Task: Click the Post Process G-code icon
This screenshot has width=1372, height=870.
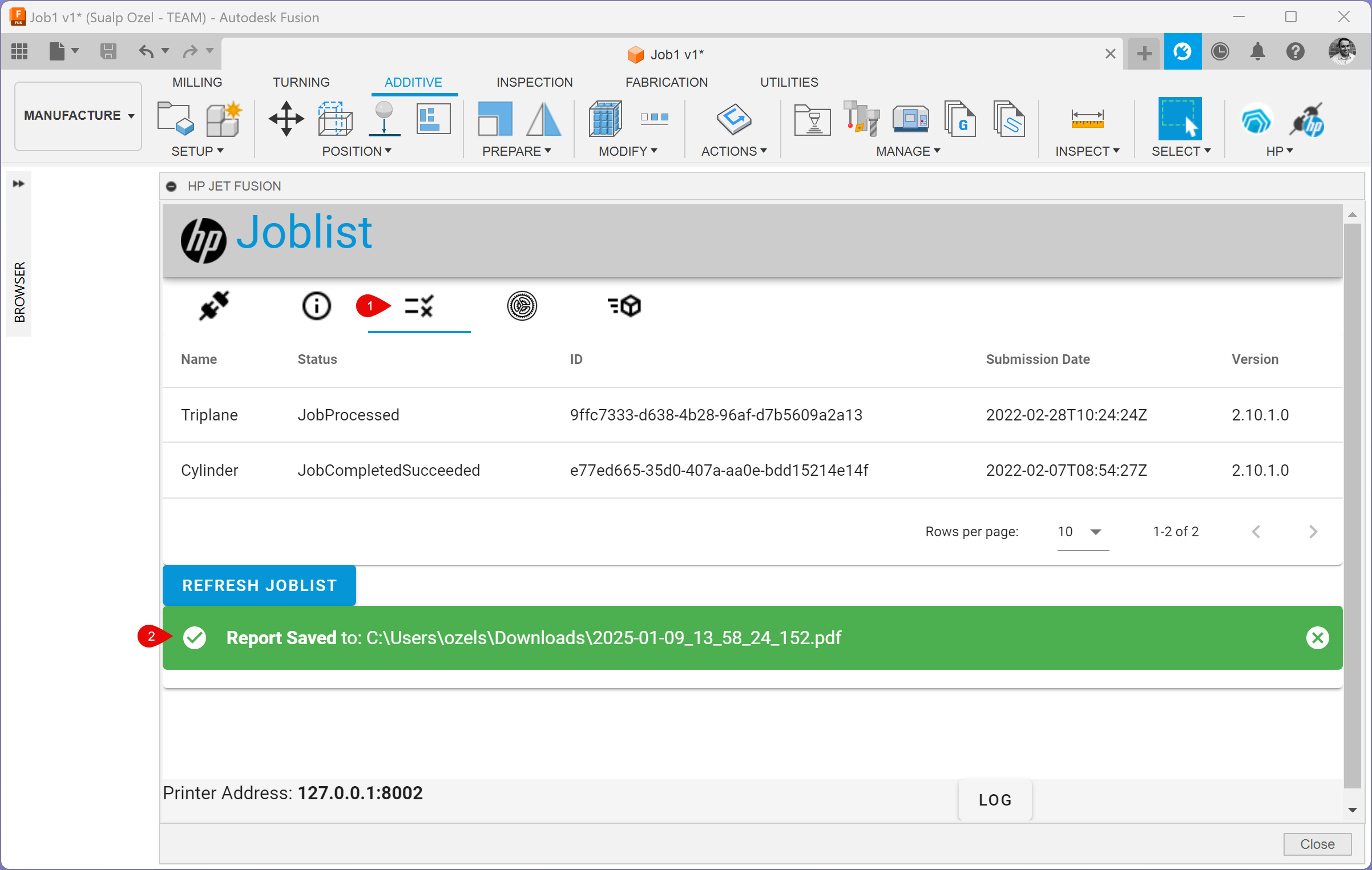Action: [961, 119]
